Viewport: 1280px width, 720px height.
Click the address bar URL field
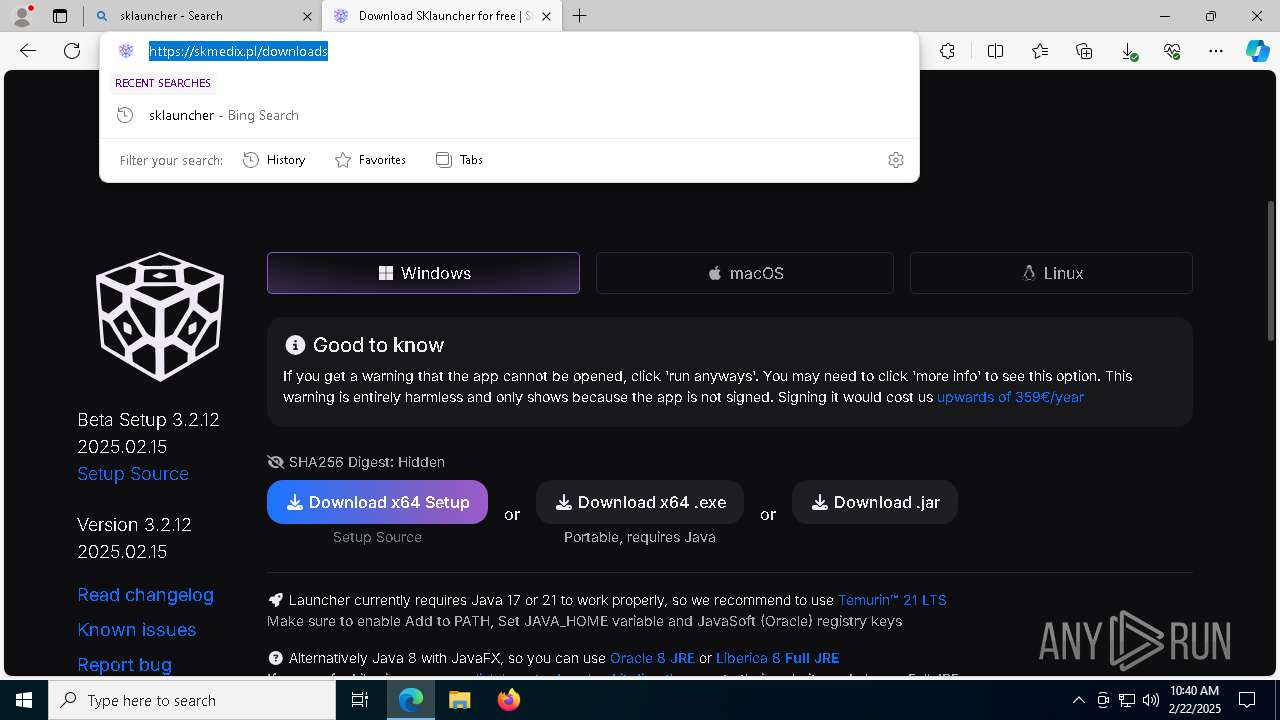[509, 51]
